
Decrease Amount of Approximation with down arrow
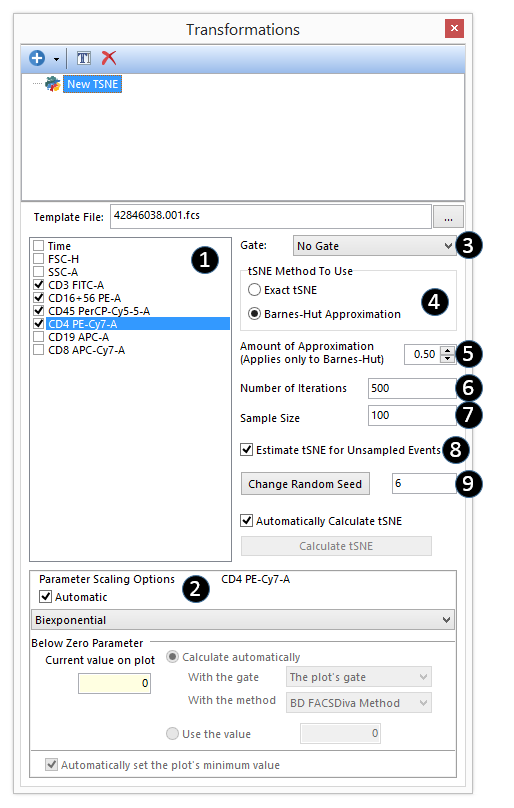(447, 358)
